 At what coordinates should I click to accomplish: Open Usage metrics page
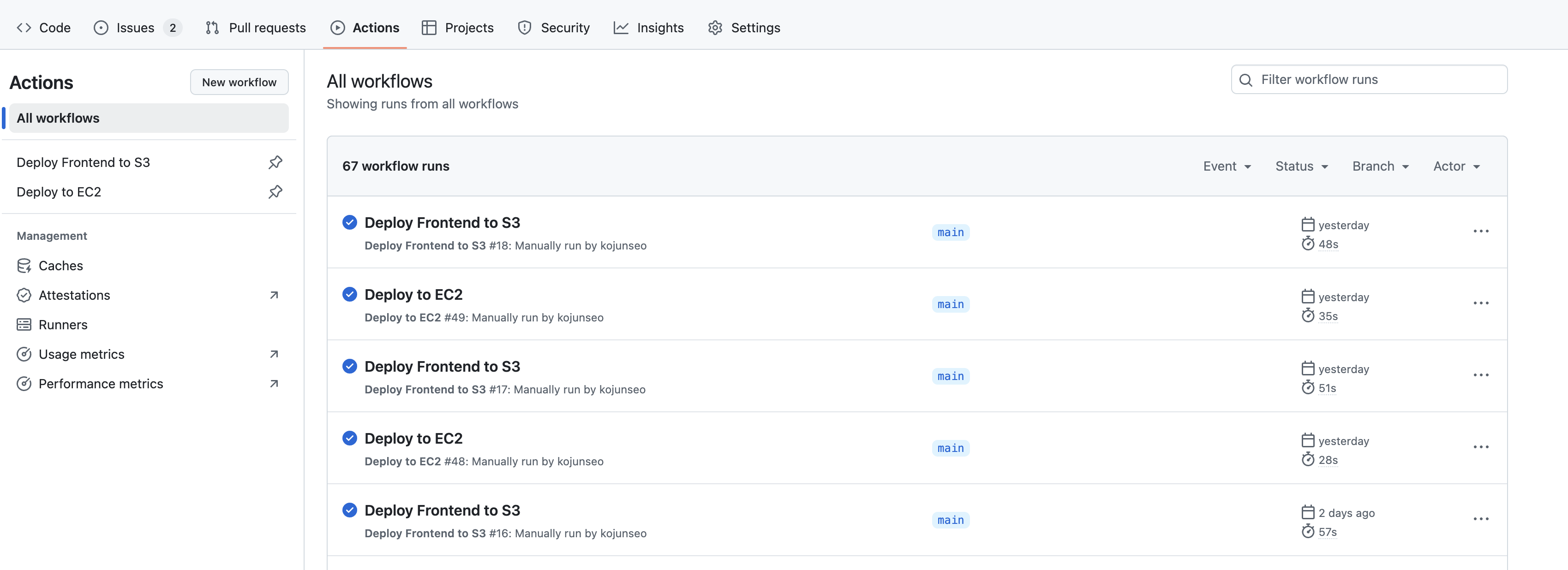pyautogui.click(x=81, y=355)
